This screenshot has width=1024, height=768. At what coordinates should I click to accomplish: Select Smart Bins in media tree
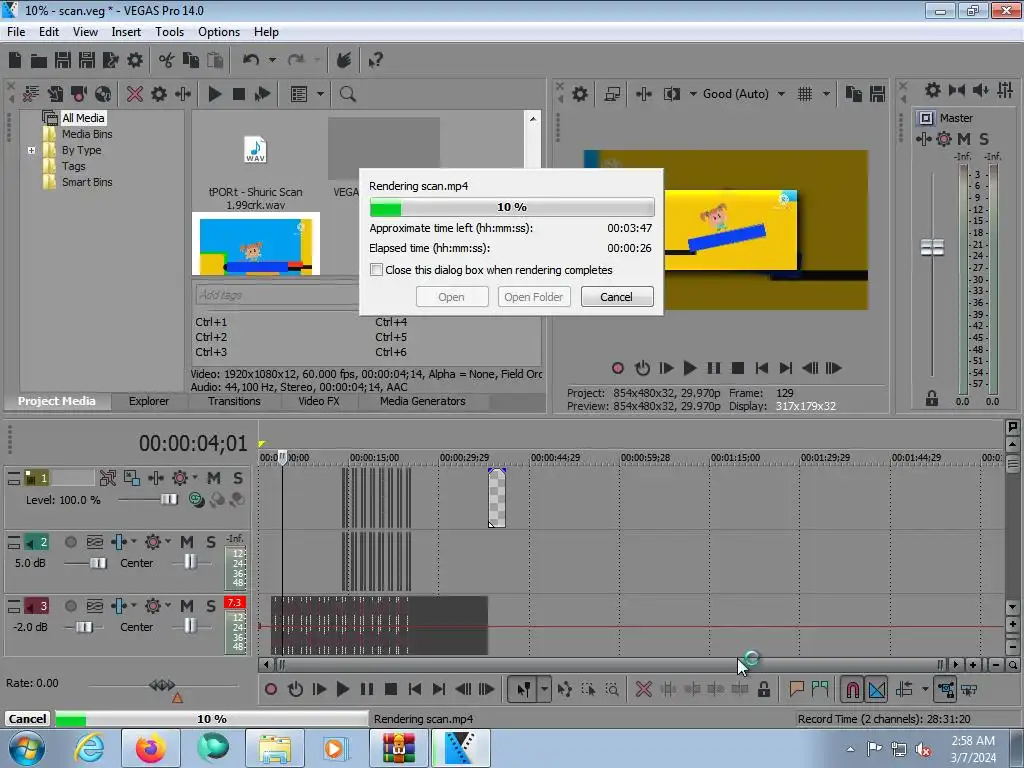click(x=87, y=182)
